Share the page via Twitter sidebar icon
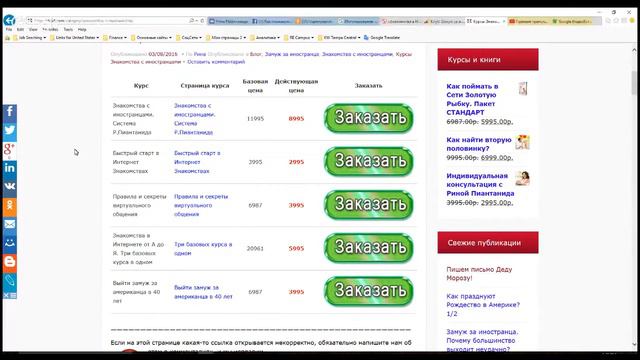Screen dimensions: 640x360 (x=9, y=131)
